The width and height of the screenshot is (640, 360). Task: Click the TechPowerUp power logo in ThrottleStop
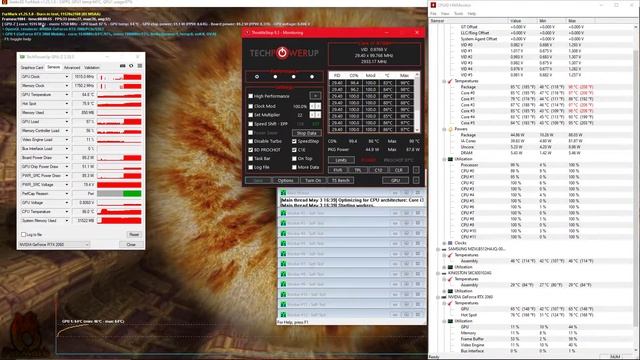pos(282,53)
